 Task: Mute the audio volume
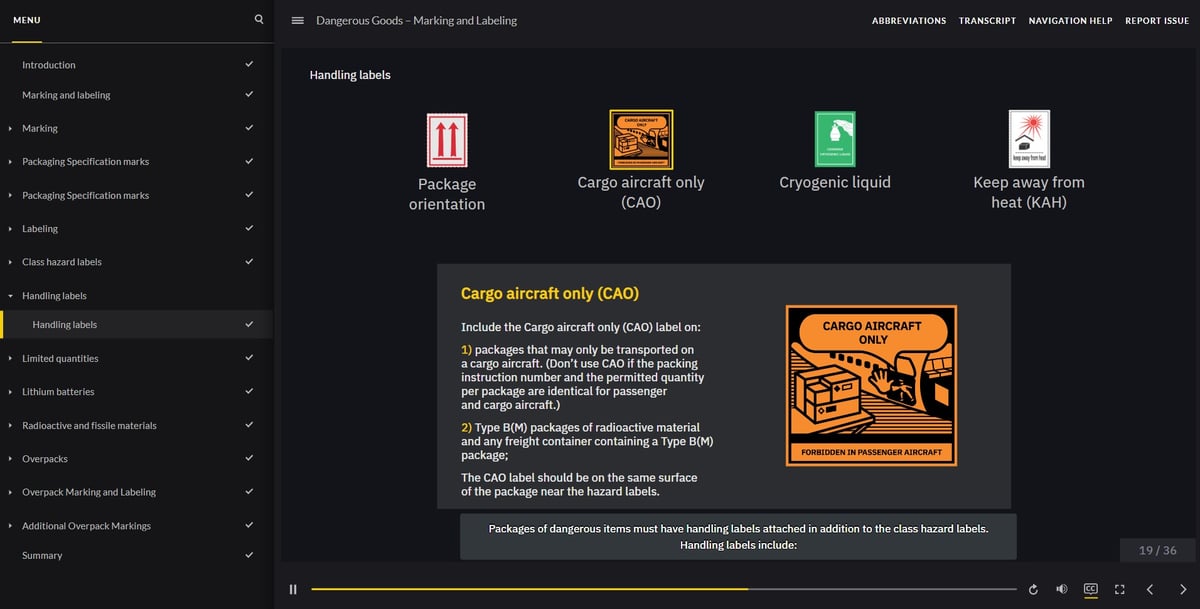[1062, 589]
